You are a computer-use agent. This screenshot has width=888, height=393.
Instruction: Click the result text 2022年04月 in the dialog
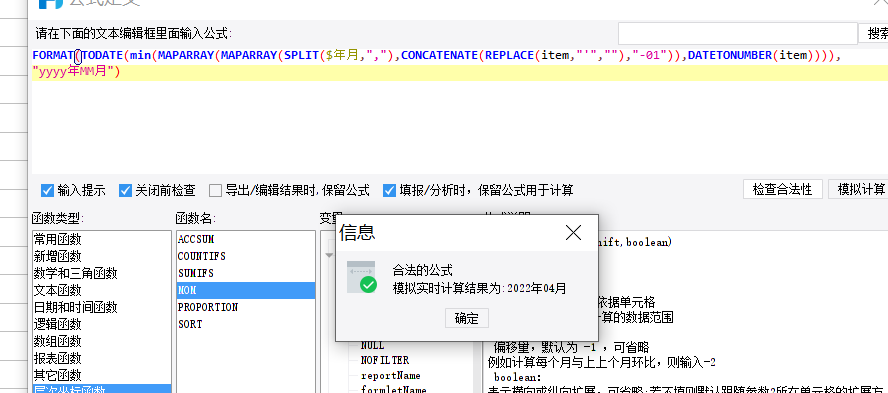536,288
